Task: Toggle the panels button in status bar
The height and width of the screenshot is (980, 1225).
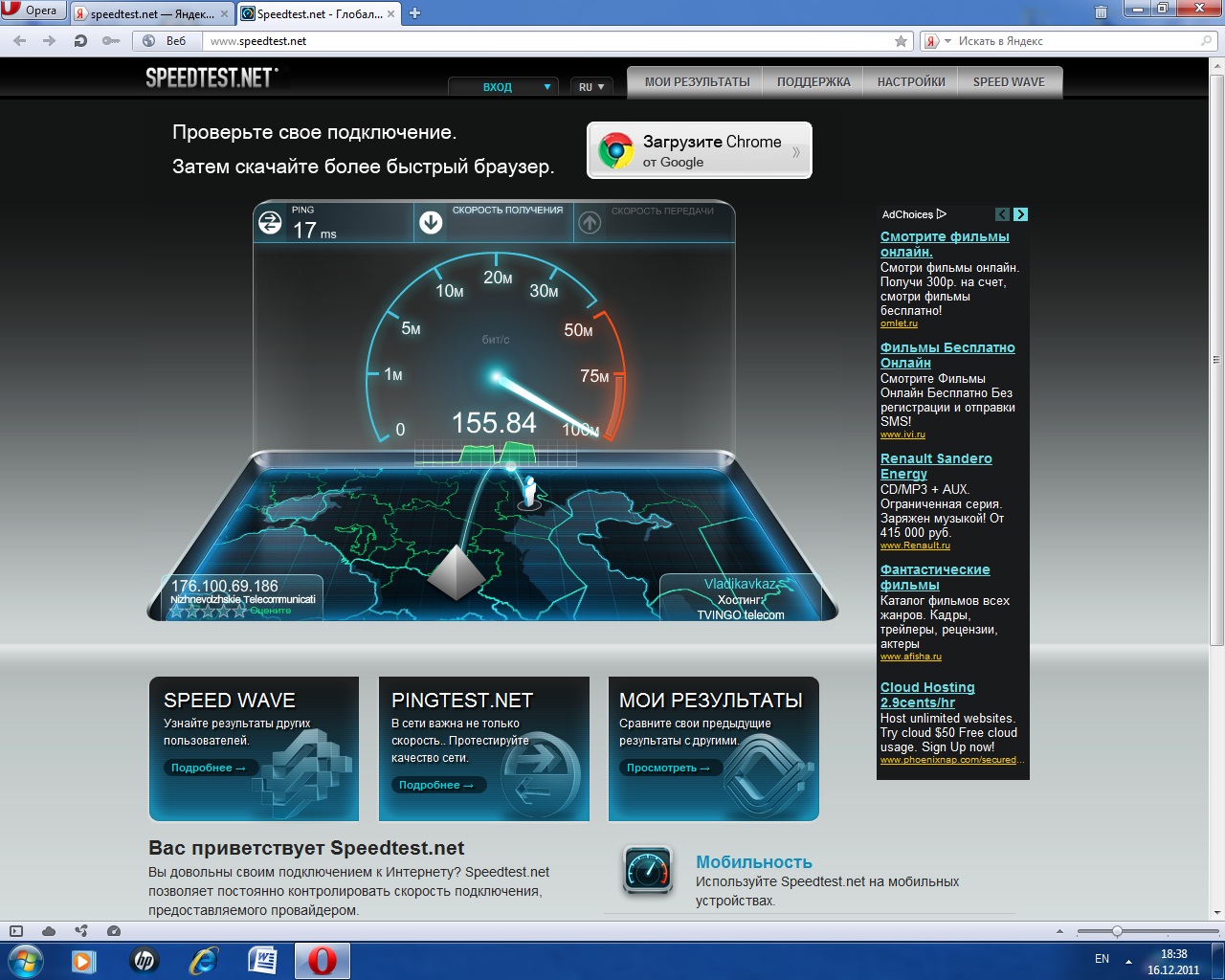Action: click(x=15, y=931)
